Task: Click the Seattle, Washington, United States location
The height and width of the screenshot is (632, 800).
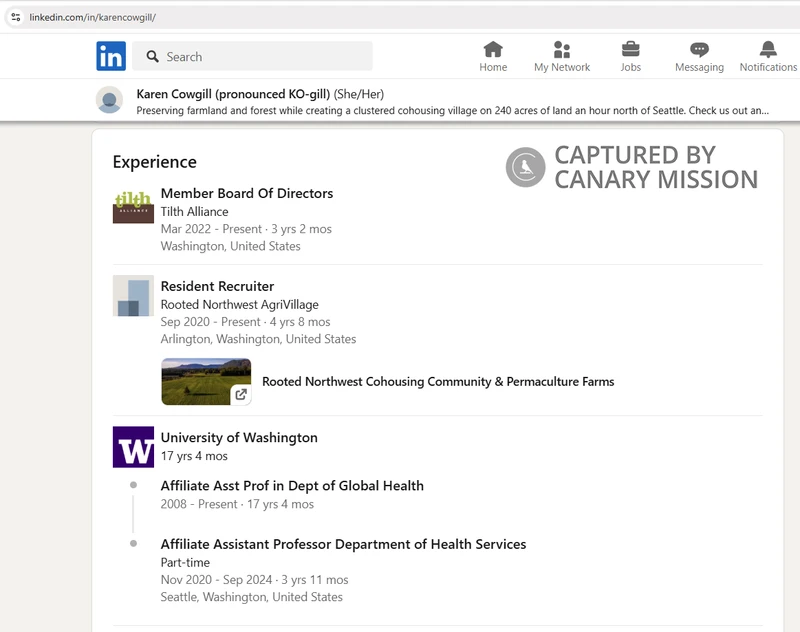Action: (x=252, y=597)
